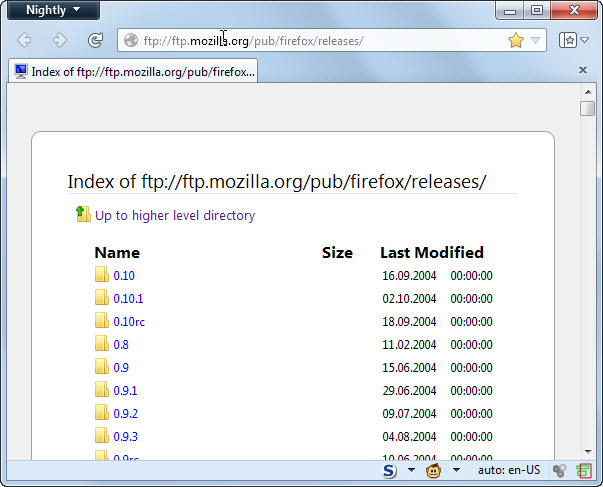
Task: Open the Nightly application menu
Action: (53, 10)
